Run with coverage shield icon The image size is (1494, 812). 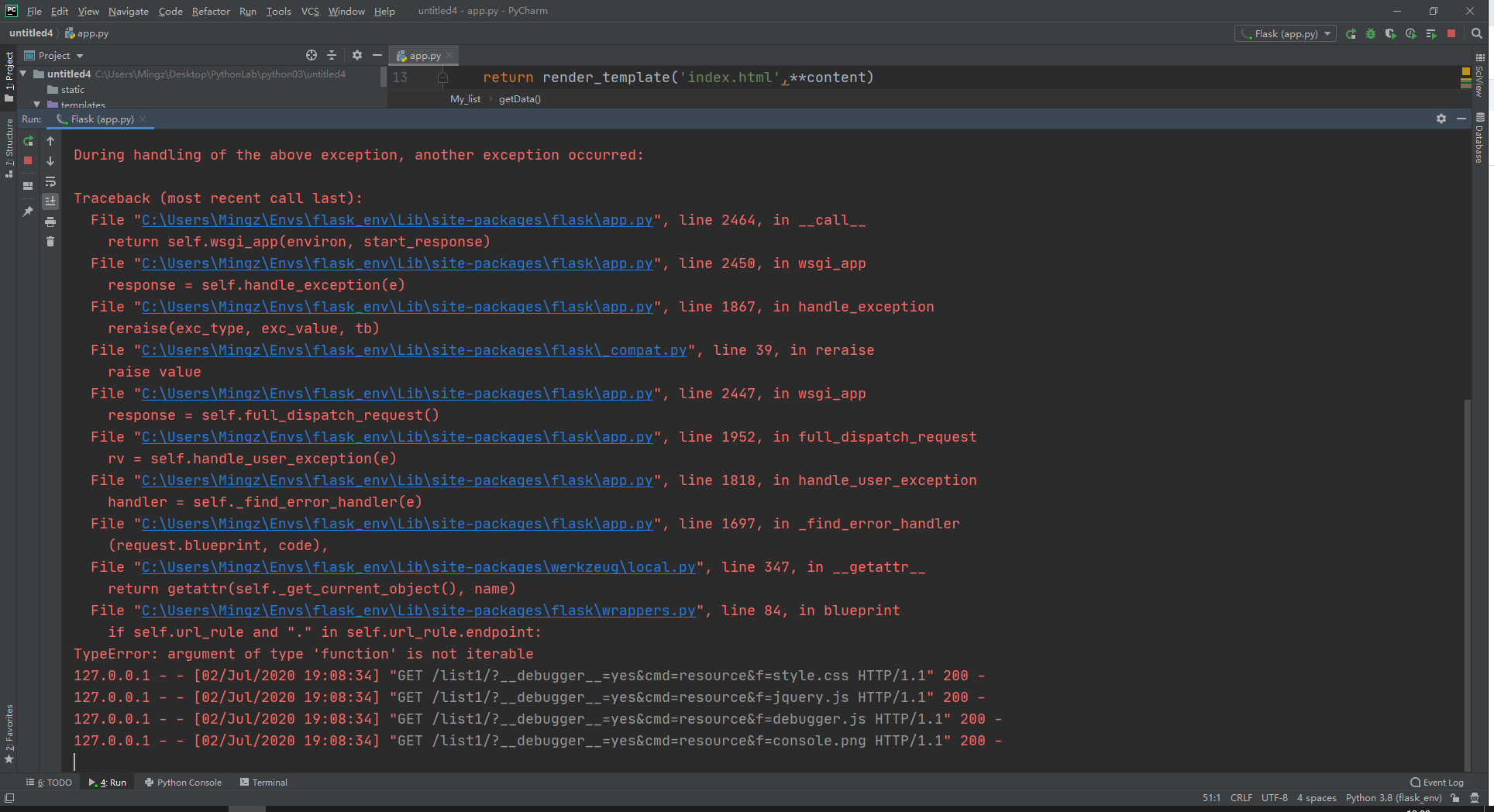(x=1391, y=33)
